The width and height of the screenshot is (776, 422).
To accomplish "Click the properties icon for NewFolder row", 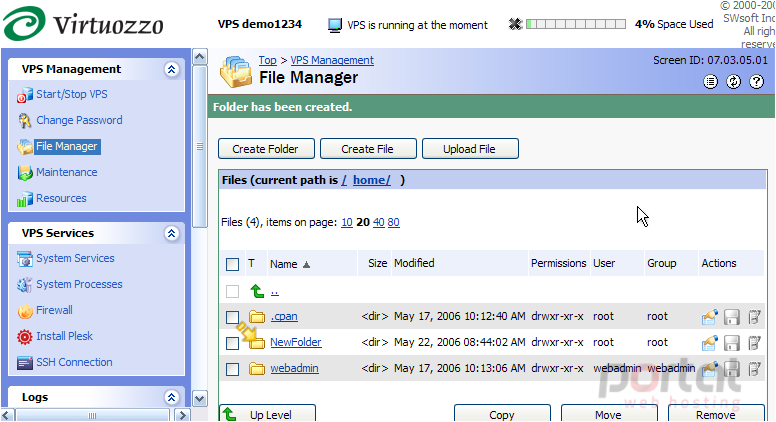I will click(710, 342).
